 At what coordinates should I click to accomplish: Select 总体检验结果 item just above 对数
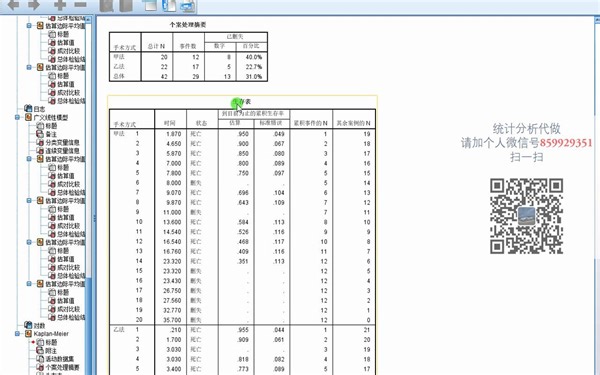71,317
